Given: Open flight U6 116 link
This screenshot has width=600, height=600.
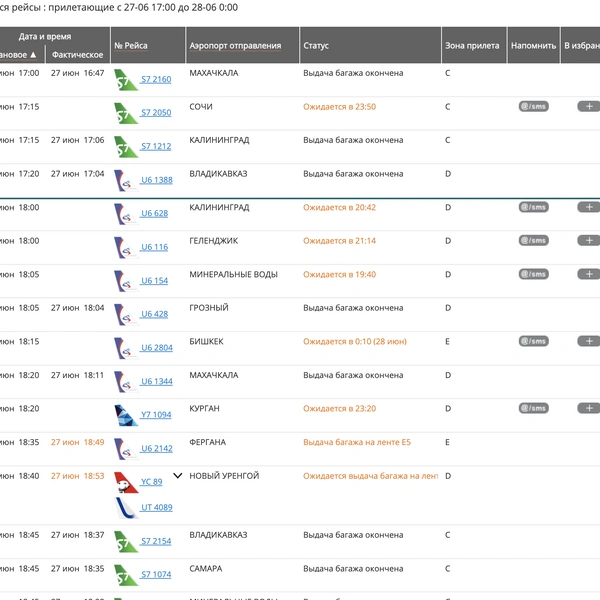Looking at the screenshot, I should 154,247.
